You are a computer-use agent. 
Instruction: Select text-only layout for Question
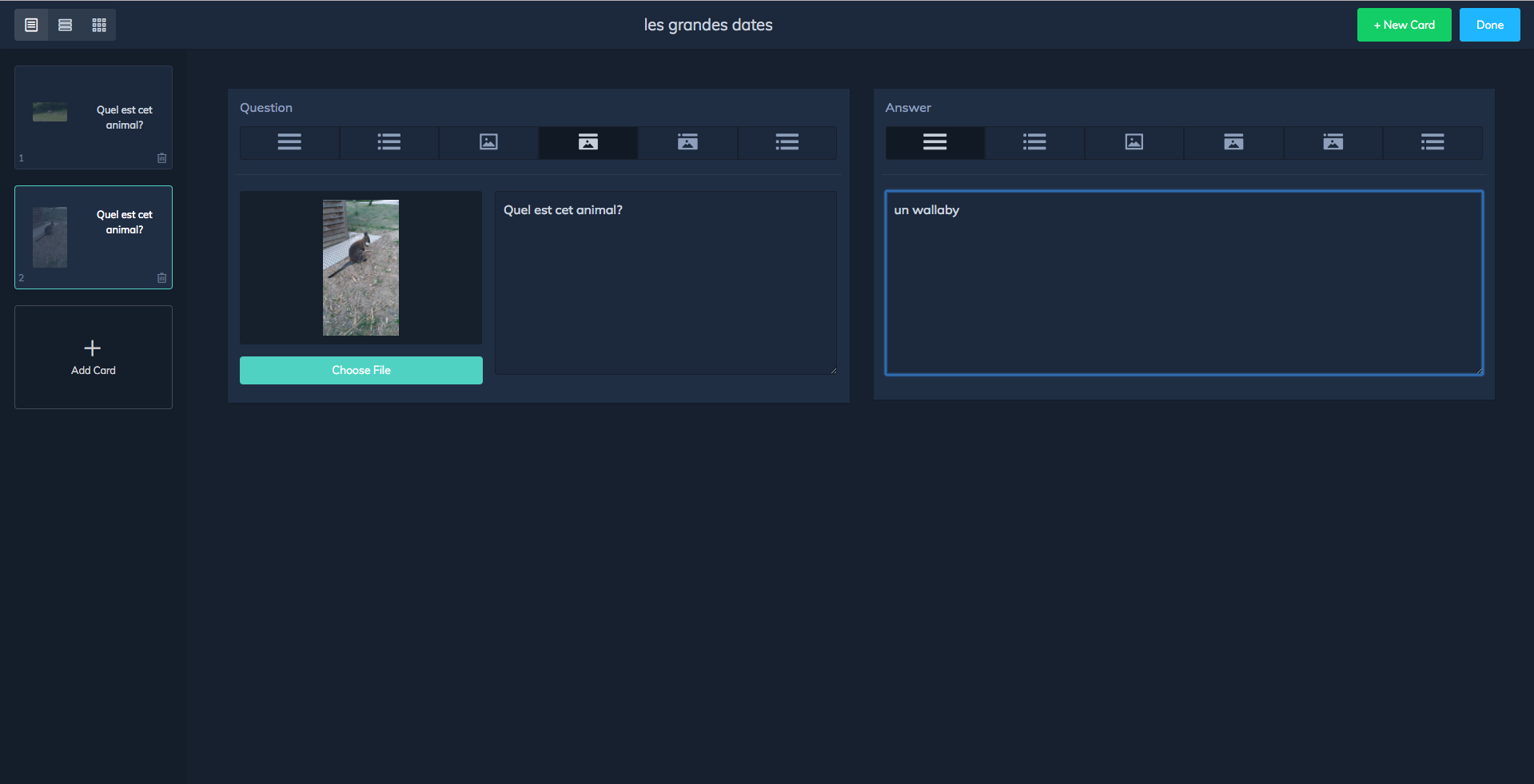click(x=289, y=142)
